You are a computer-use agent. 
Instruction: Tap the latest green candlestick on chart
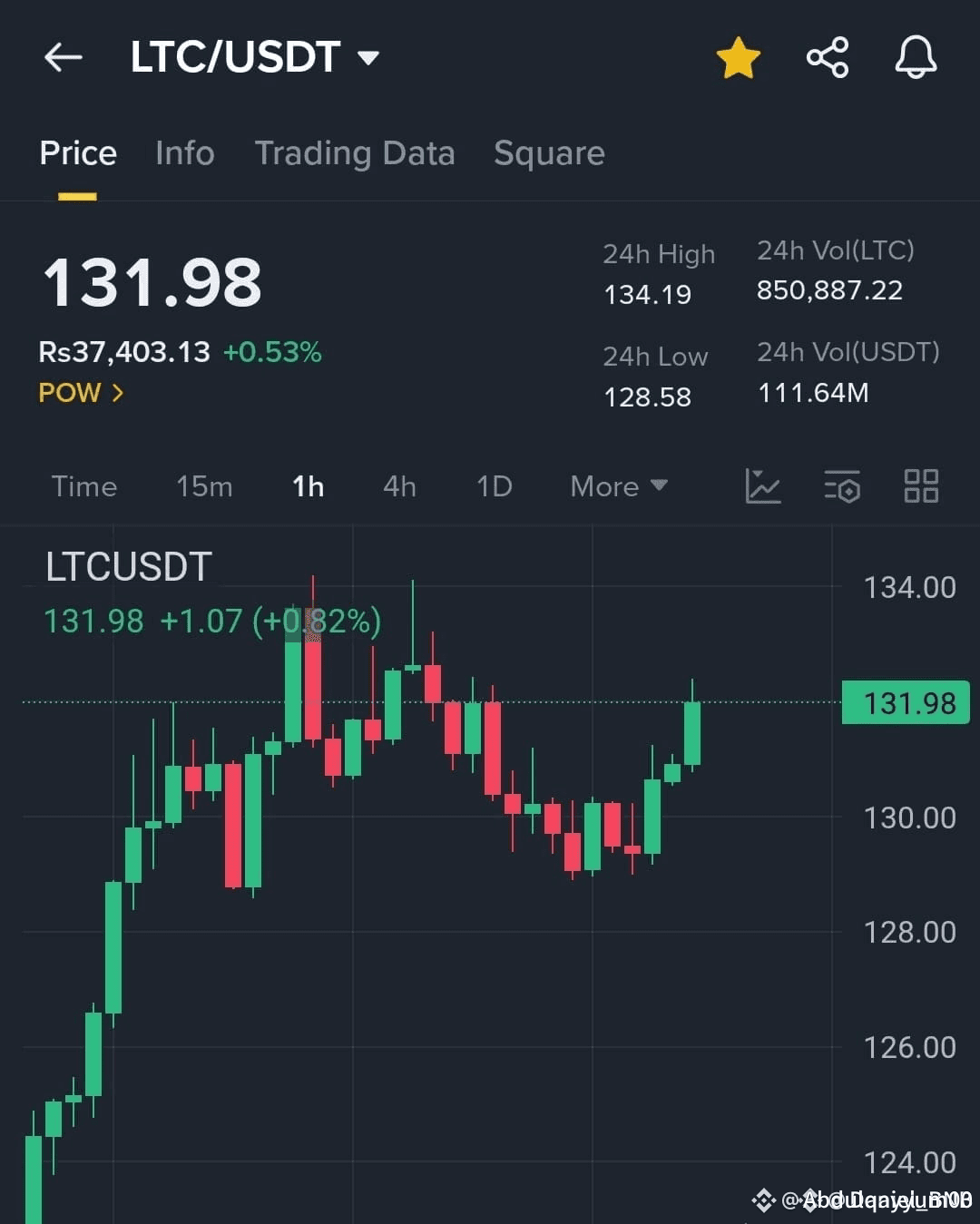pyautogui.click(x=692, y=733)
